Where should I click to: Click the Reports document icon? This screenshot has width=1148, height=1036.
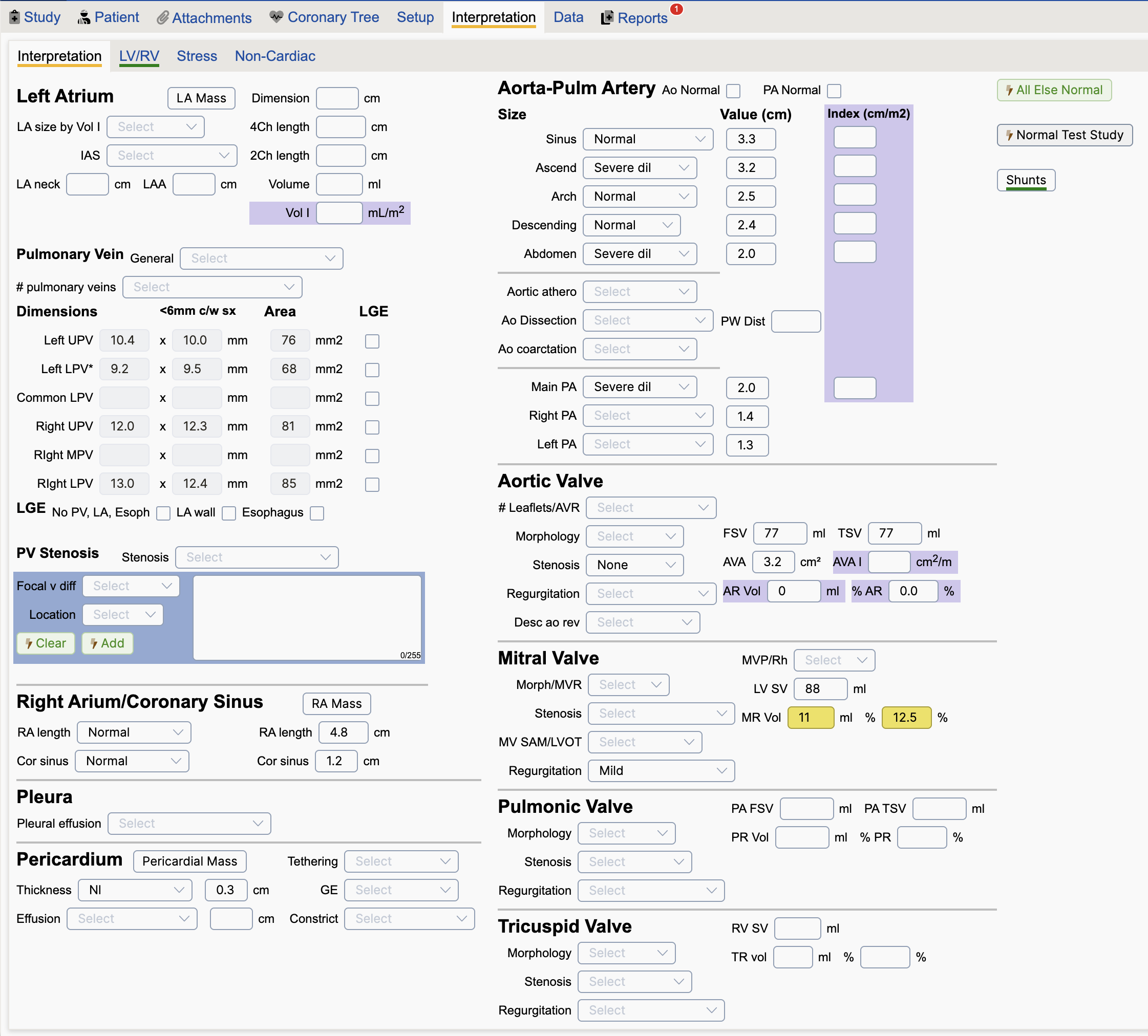[x=607, y=17]
